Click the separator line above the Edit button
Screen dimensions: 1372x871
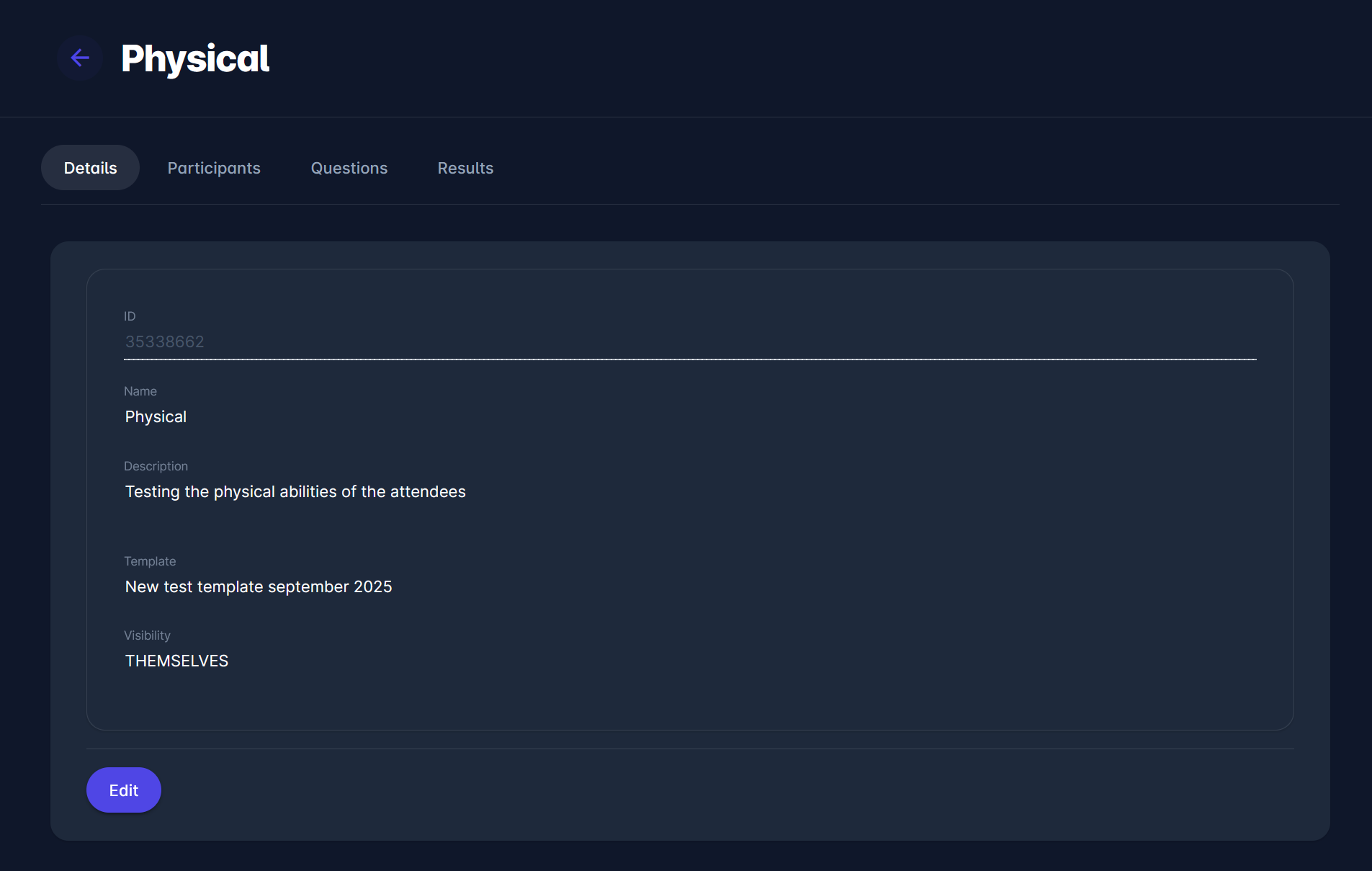[x=690, y=749]
